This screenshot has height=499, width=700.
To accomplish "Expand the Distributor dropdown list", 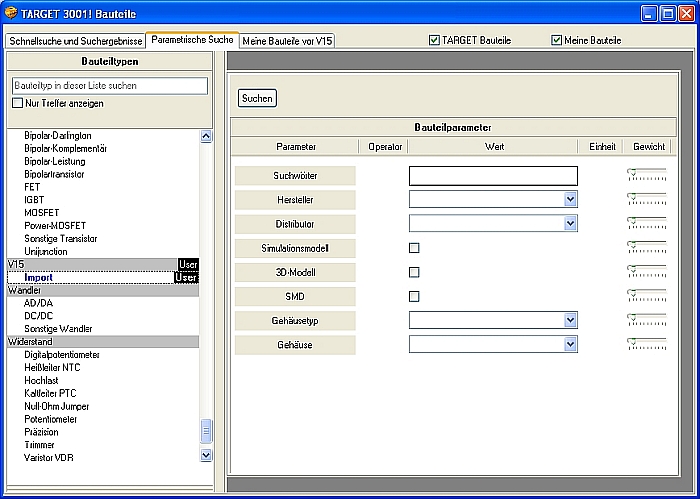I will click(x=570, y=224).
